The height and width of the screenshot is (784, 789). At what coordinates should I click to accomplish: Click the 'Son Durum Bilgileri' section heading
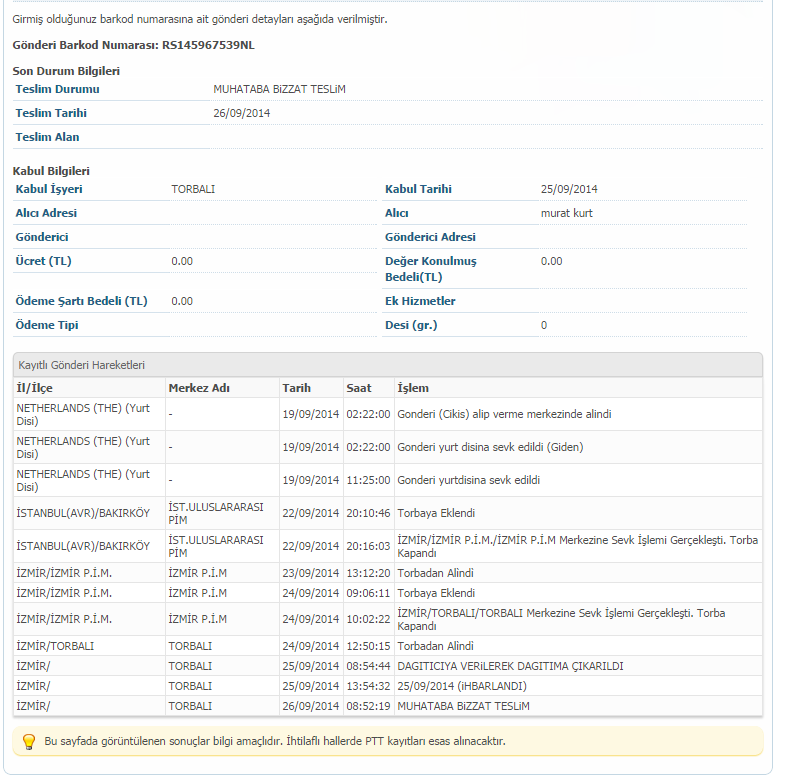66,71
